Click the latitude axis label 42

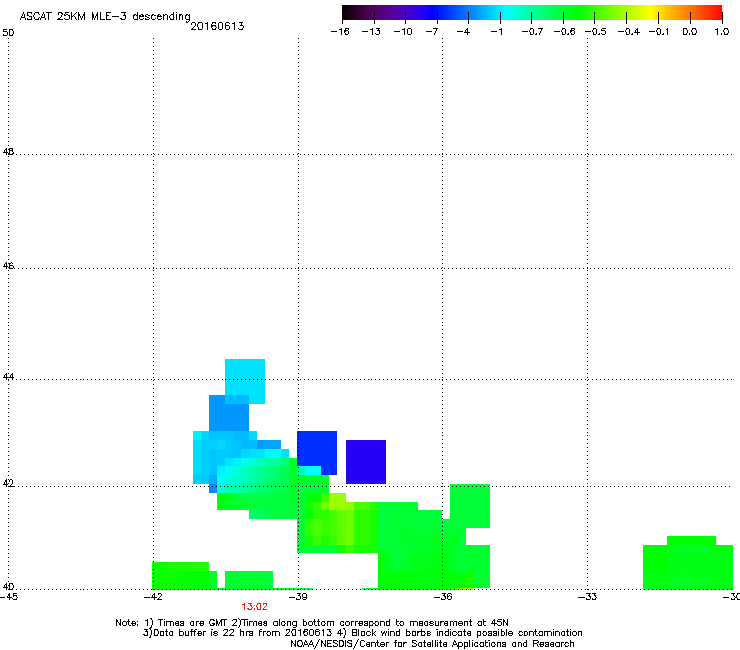(x=8, y=484)
